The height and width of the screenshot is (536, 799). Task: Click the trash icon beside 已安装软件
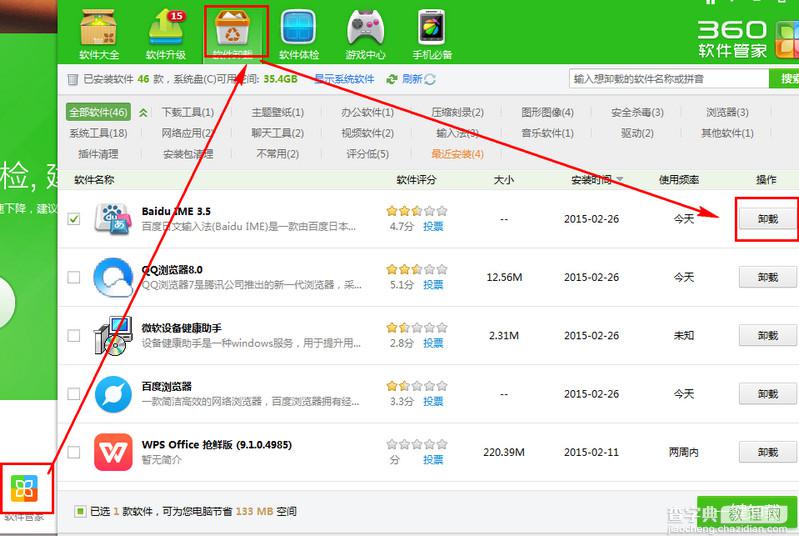coord(73,79)
